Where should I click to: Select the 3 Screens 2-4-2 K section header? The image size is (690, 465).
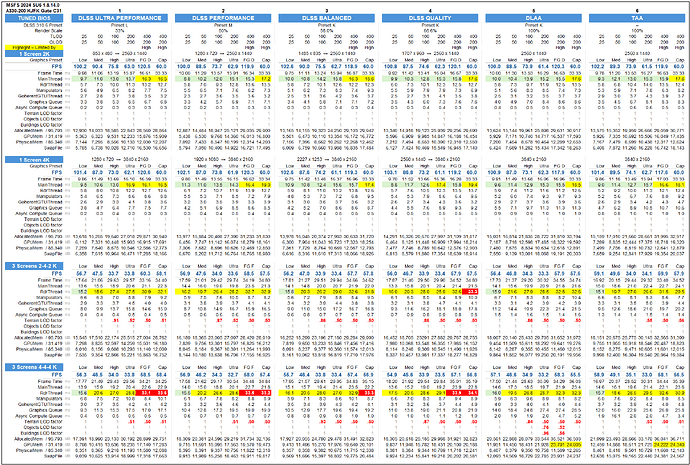[x=34, y=266]
